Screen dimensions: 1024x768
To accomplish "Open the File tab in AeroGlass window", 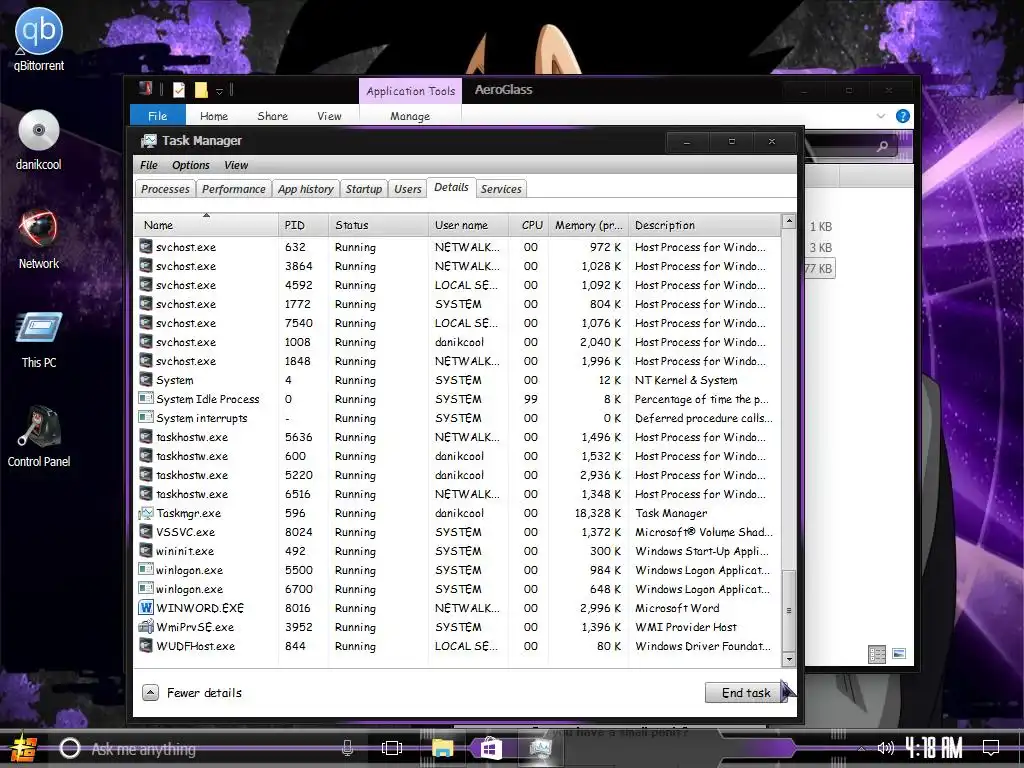I will (157, 116).
